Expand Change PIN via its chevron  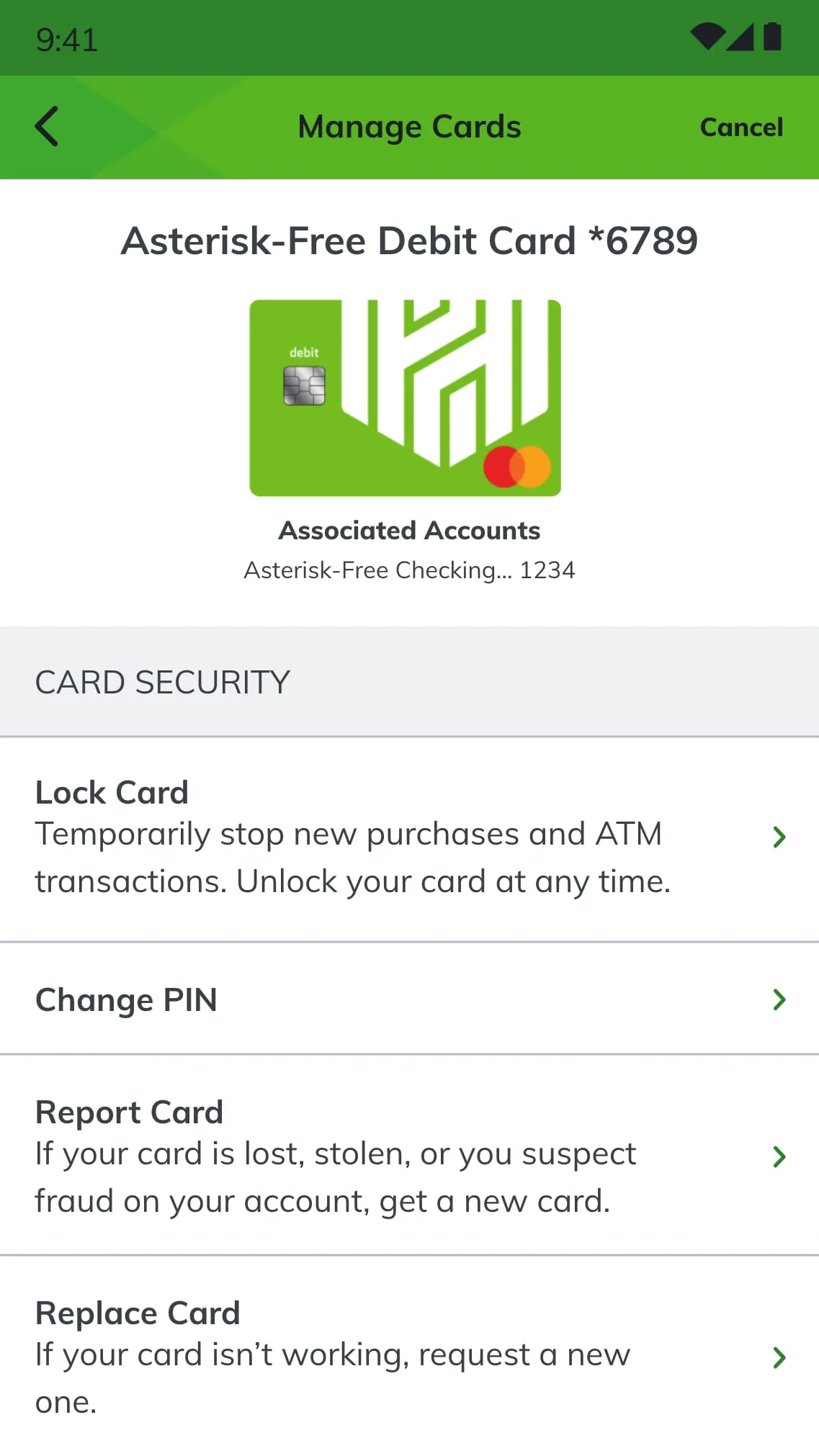tap(779, 999)
